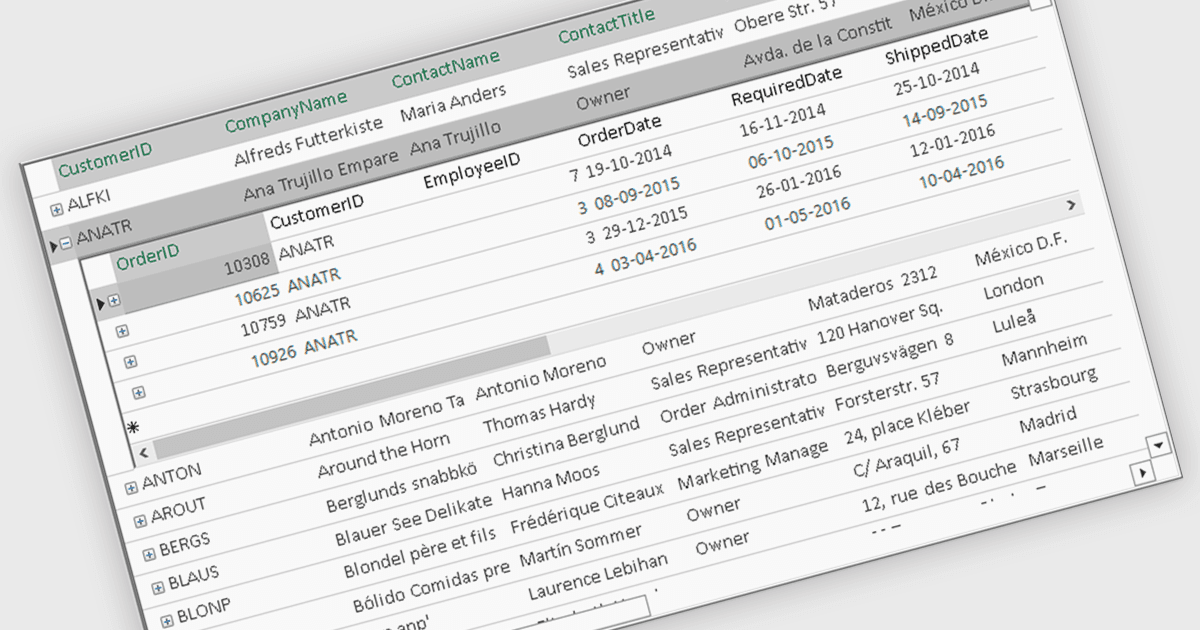Image resolution: width=1200 pixels, height=630 pixels.
Task: Select company cell Alfreds Futterkiste
Action: coord(309,143)
